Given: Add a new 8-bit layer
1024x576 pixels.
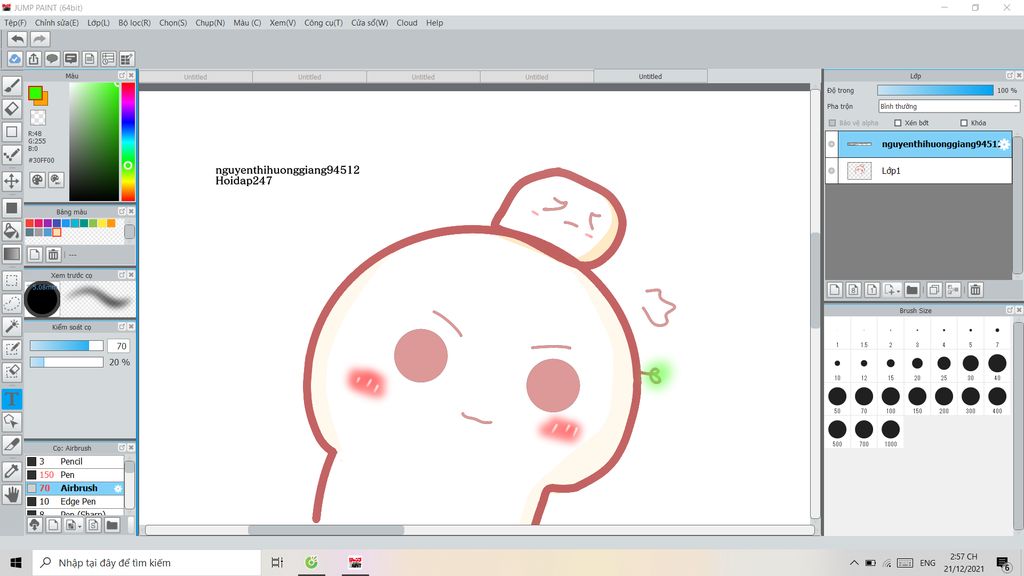Looking at the screenshot, I should (x=853, y=290).
